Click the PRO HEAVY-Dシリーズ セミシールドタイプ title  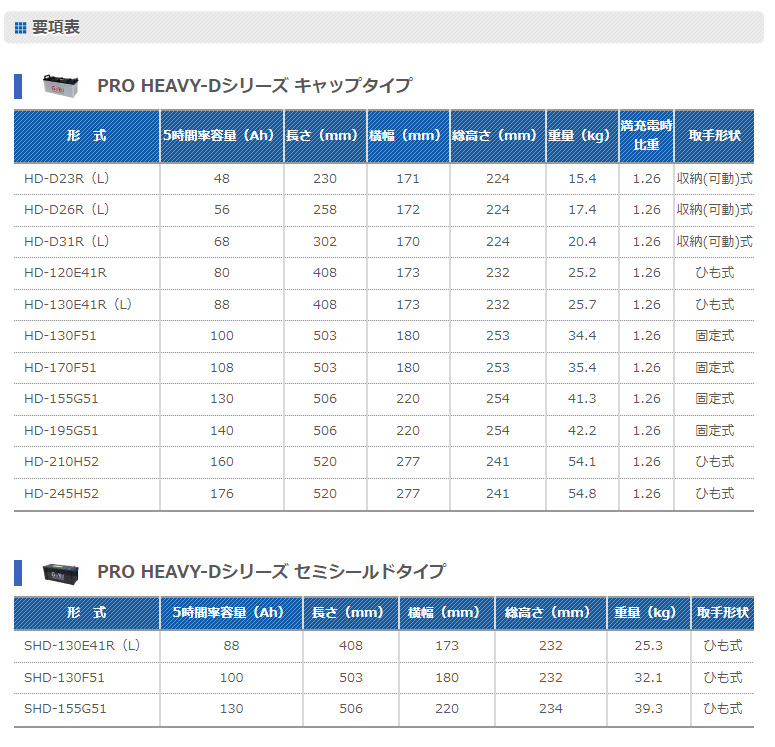[271, 571]
